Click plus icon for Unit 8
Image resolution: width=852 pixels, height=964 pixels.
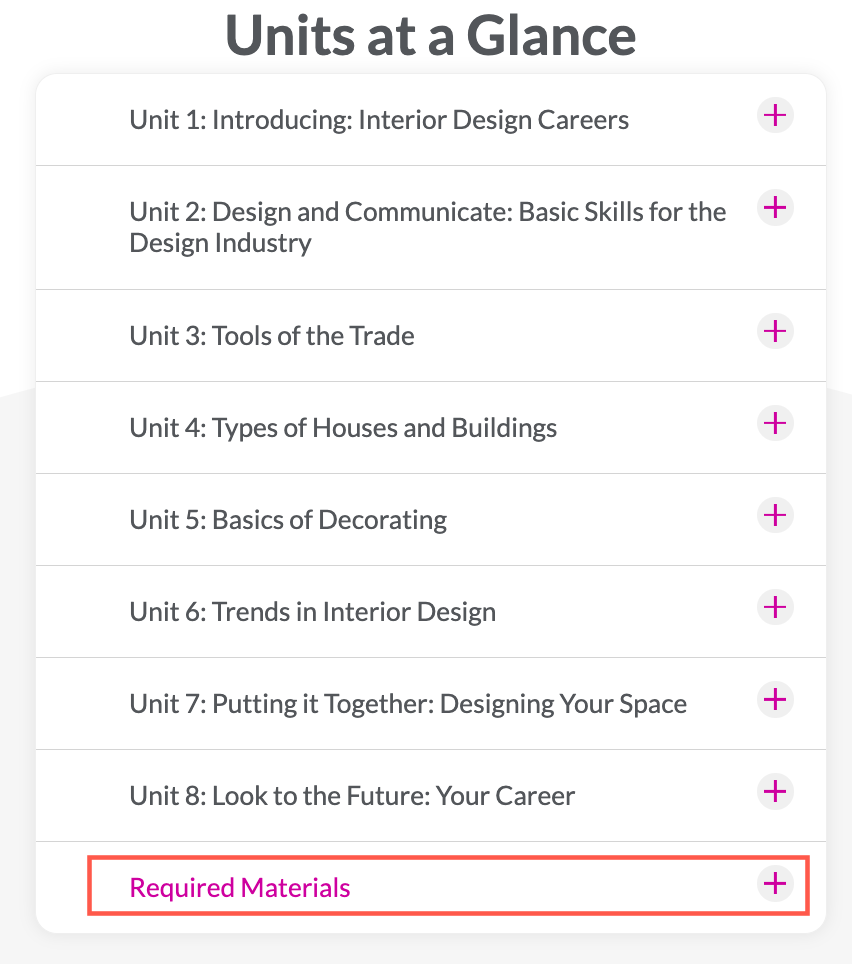775,791
